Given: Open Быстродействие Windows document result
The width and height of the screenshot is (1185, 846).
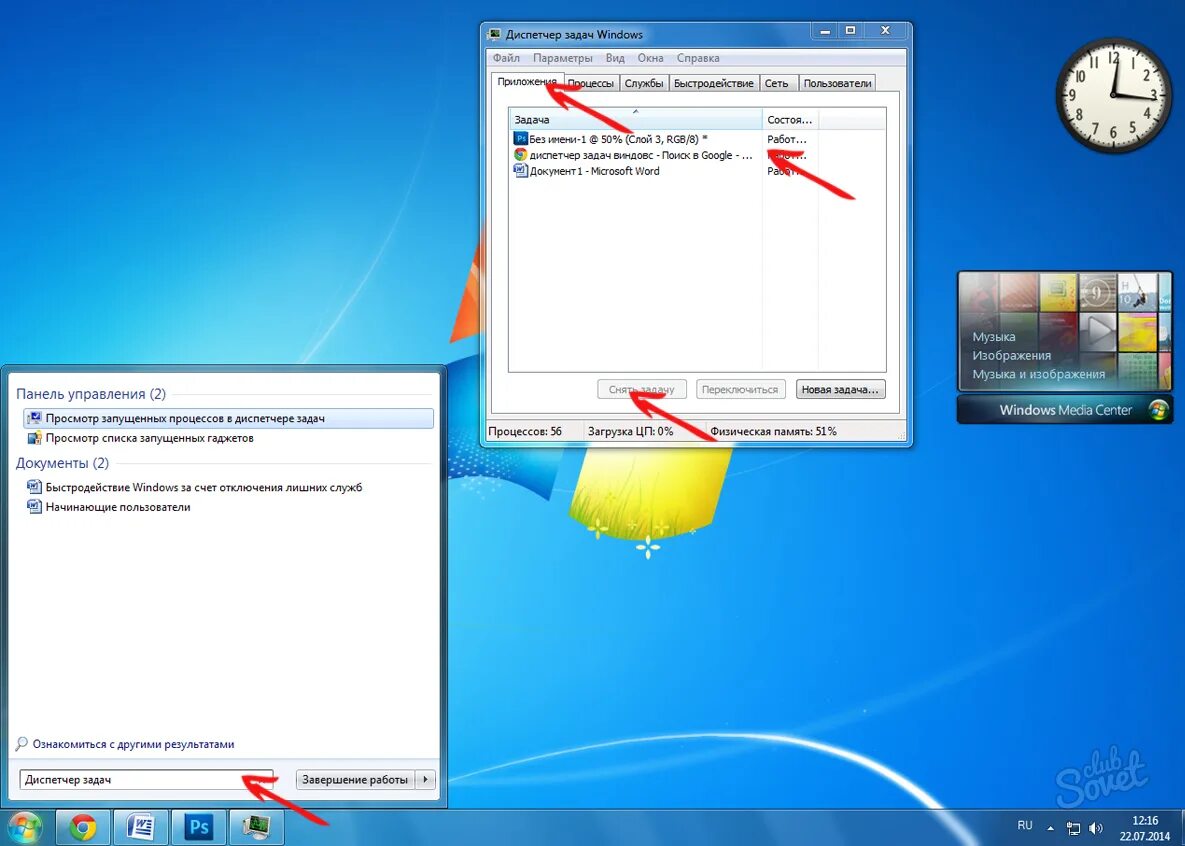Looking at the screenshot, I should click(203, 487).
